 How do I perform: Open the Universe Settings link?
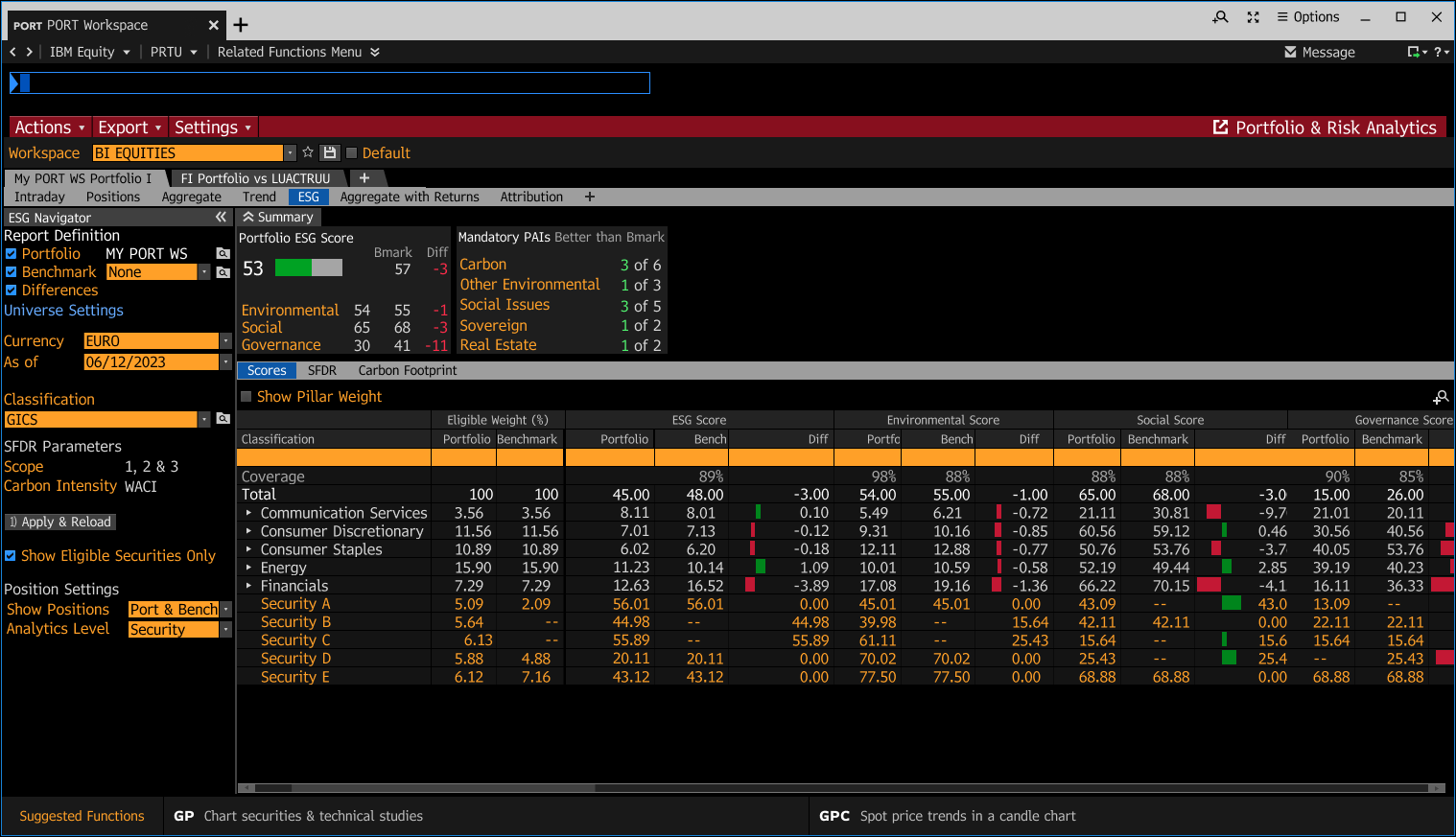pos(63,311)
